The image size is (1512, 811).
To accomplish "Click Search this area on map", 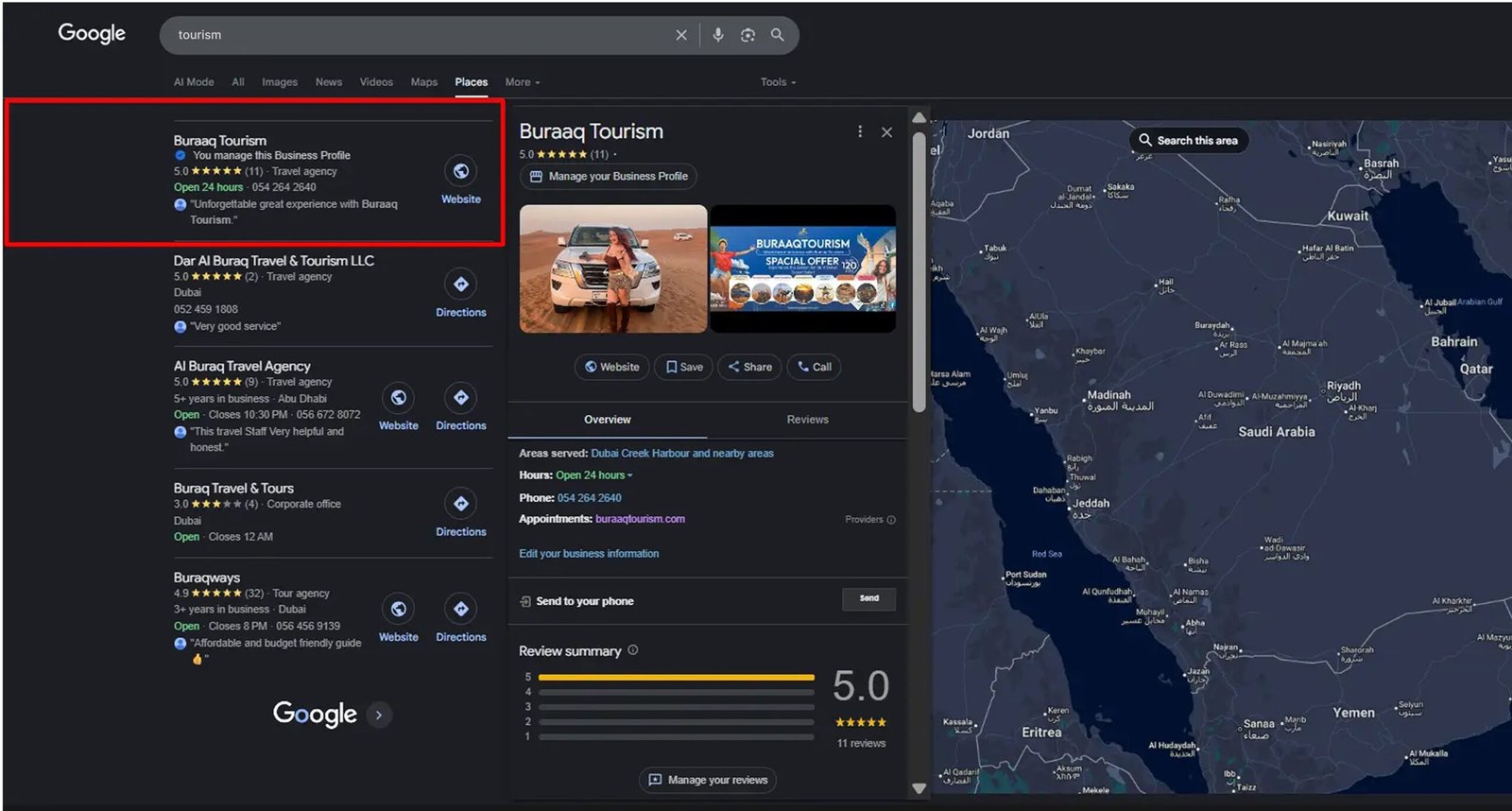I will 1188,141.
